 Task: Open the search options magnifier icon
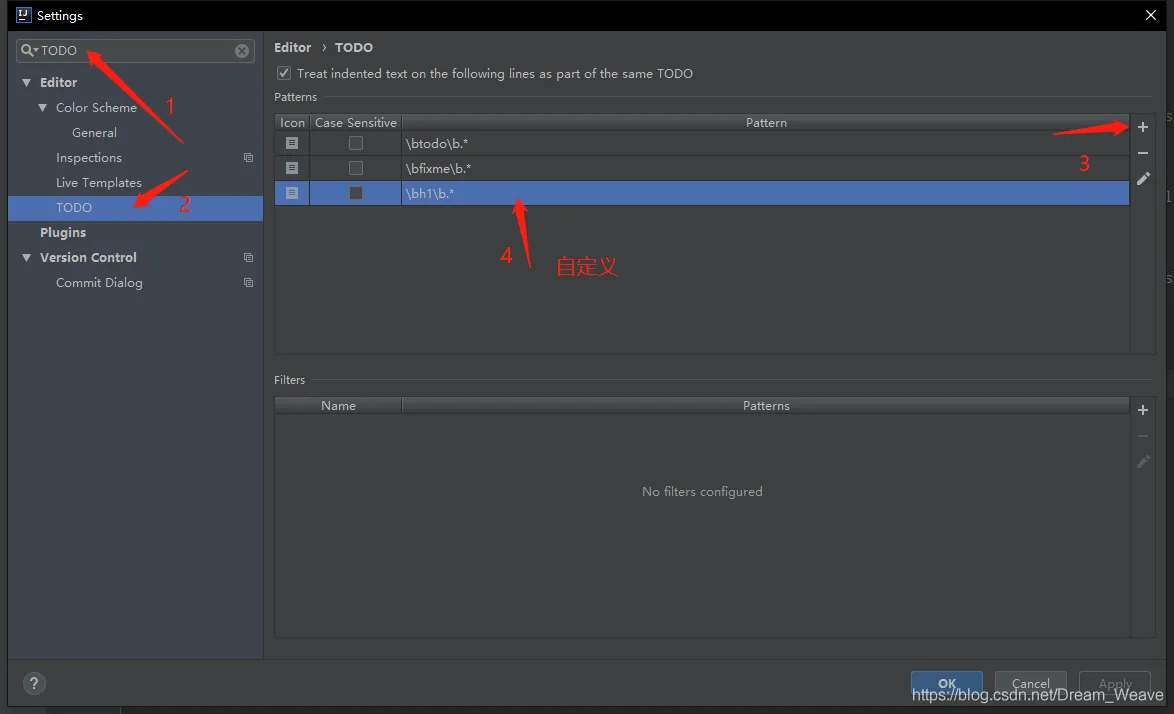pos(28,50)
